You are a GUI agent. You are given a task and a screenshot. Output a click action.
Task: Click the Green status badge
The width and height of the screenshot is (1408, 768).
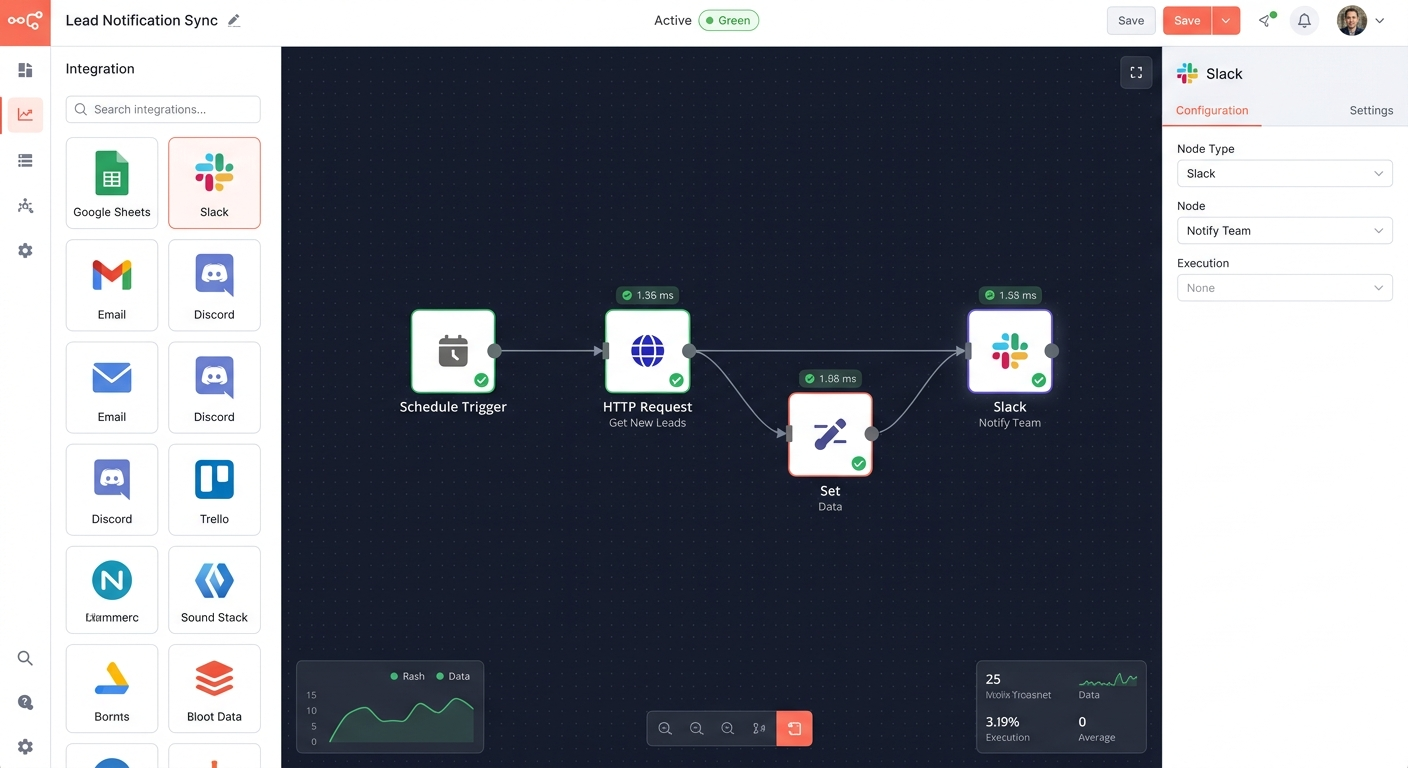click(x=729, y=20)
